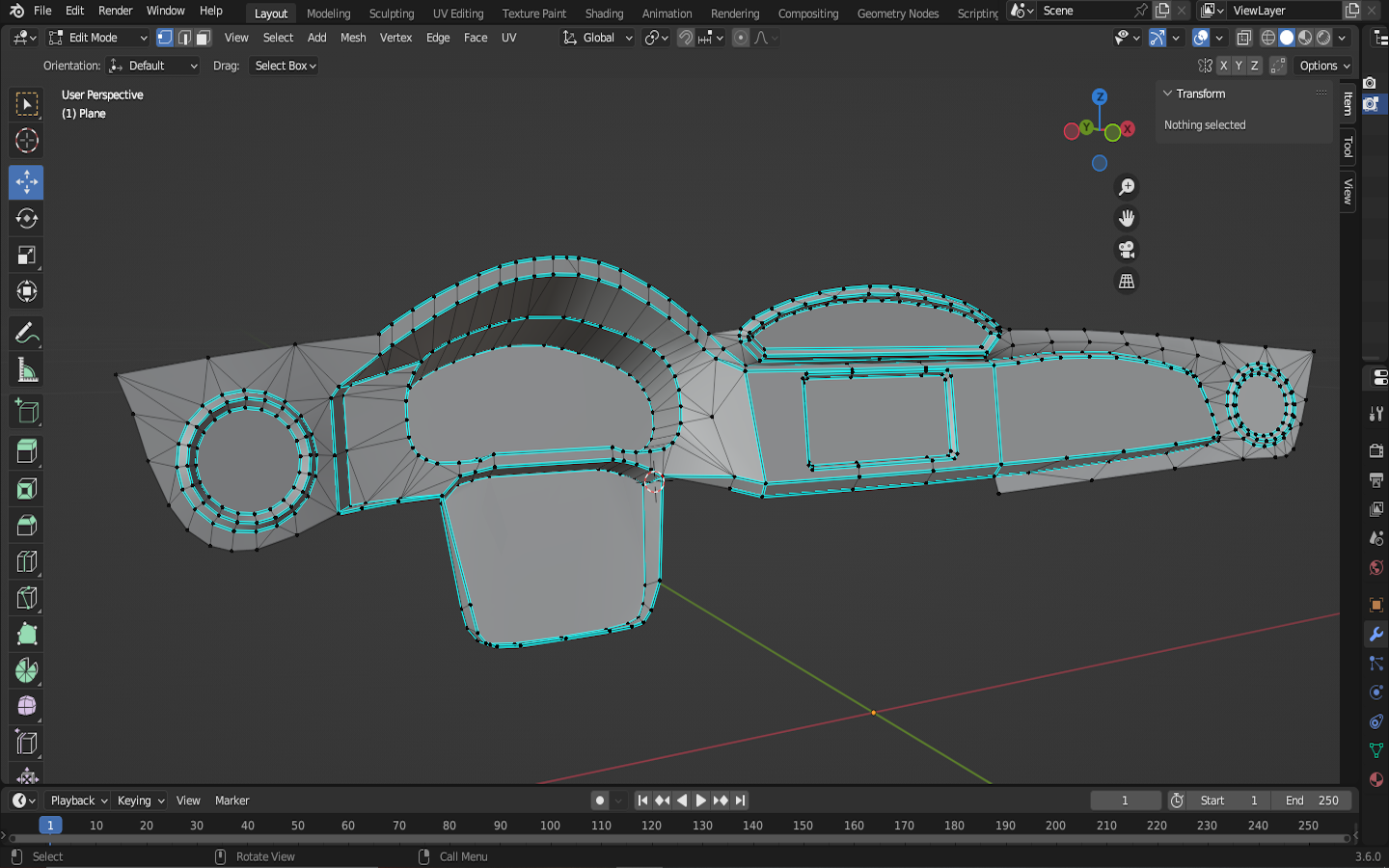Viewport: 1389px width, 868px height.
Task: Open the Edit Mode dropdown
Action: (x=98, y=38)
